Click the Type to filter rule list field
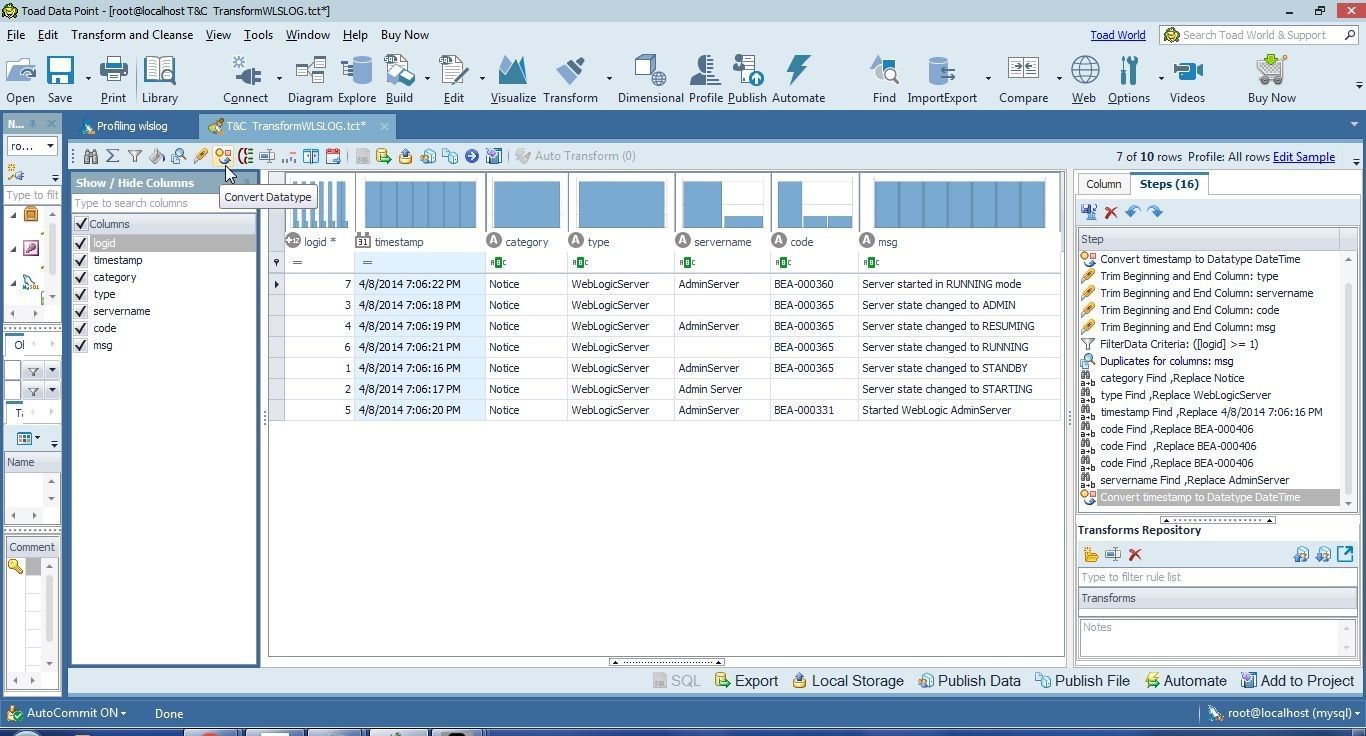This screenshot has height=736, width=1366. (x=1217, y=577)
